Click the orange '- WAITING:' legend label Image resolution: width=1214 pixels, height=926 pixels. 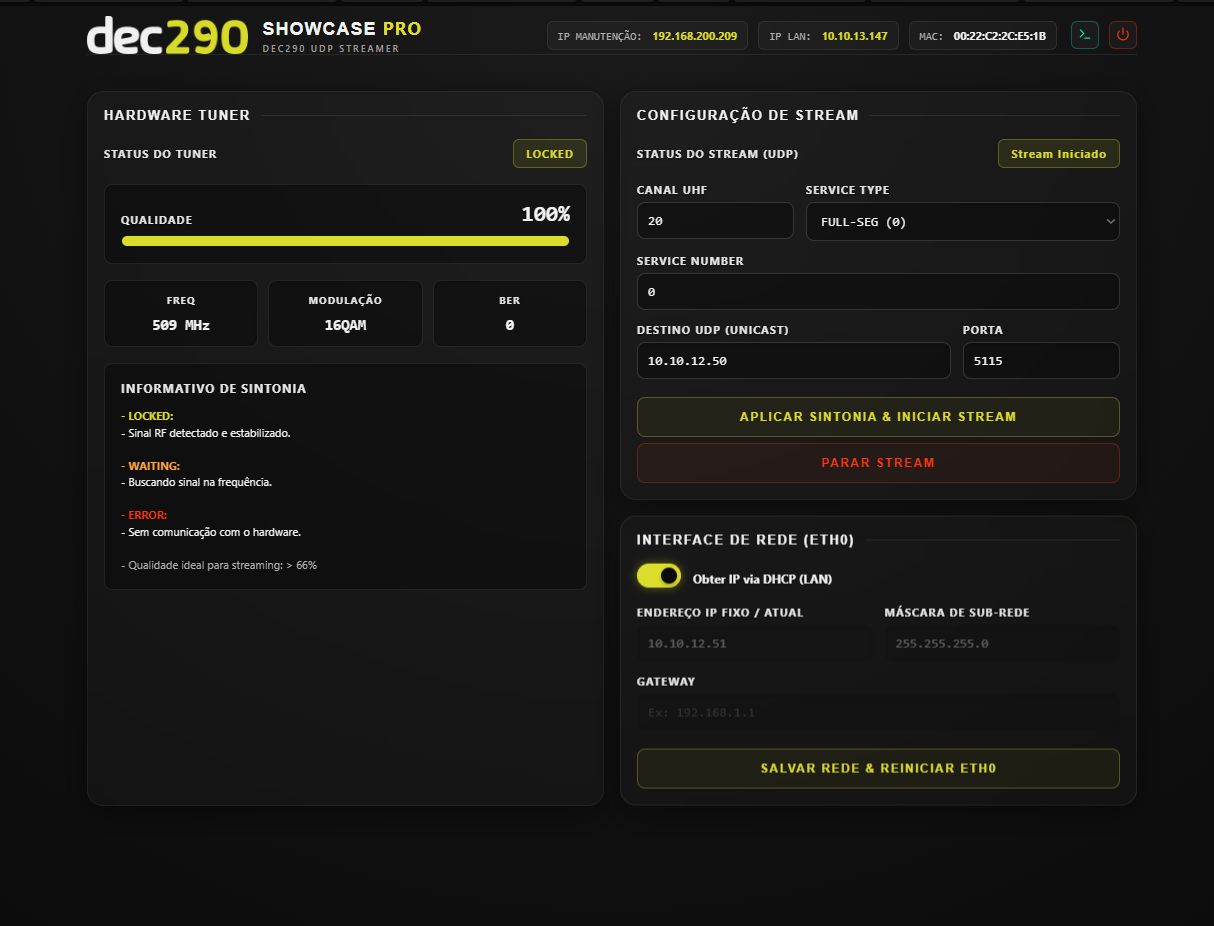tap(150, 466)
